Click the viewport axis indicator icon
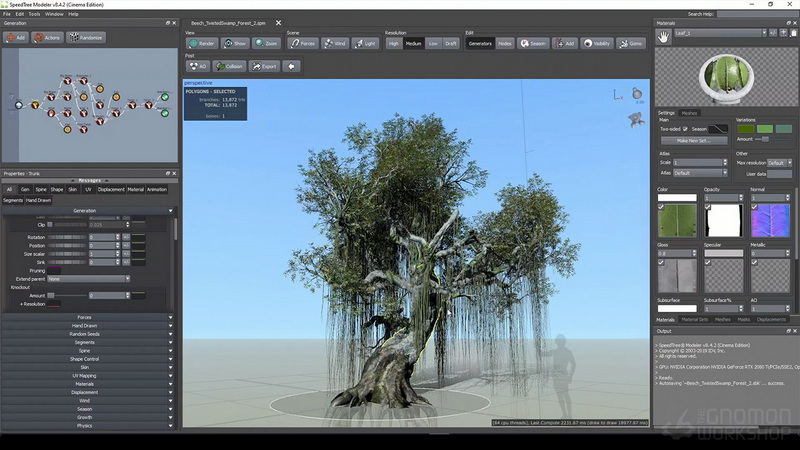This screenshot has width=800, height=450. coord(618,94)
